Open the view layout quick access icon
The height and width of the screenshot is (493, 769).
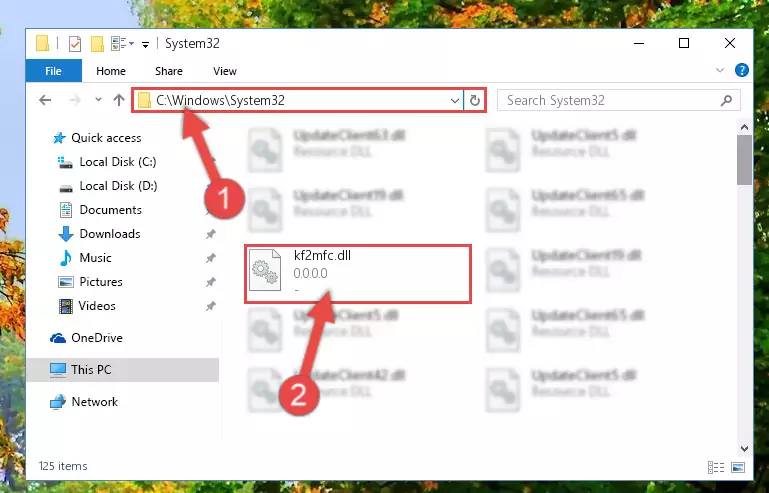tap(122, 44)
